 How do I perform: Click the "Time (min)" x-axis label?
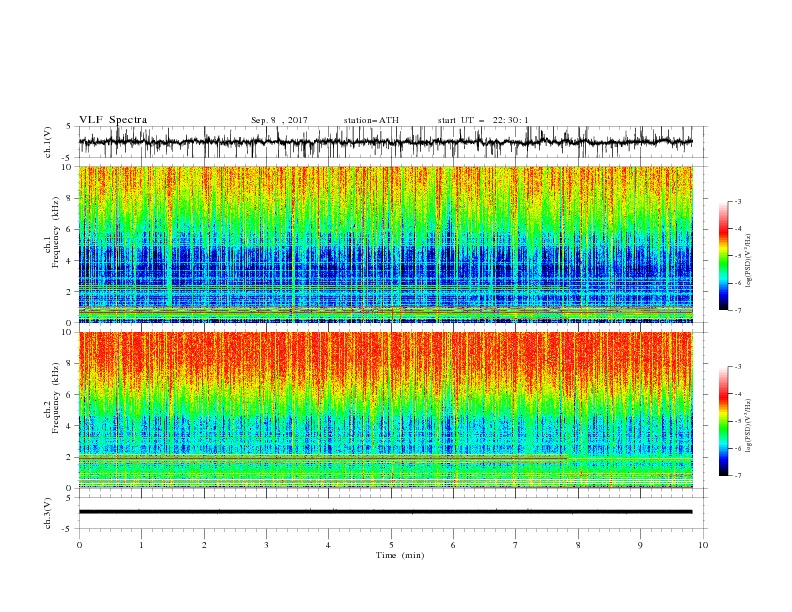(x=400, y=555)
